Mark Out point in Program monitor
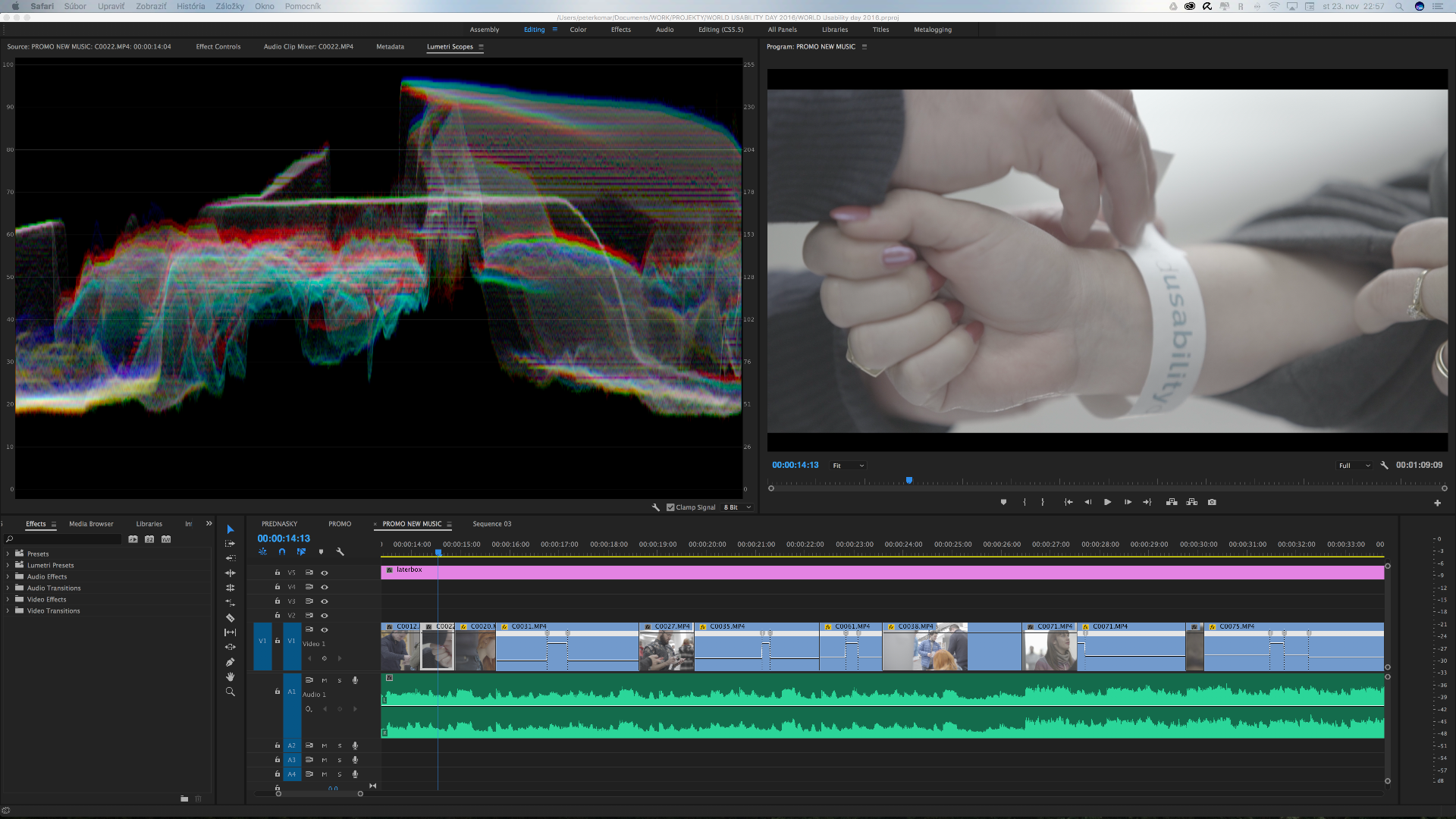The image size is (1456, 819). pos(1043,502)
